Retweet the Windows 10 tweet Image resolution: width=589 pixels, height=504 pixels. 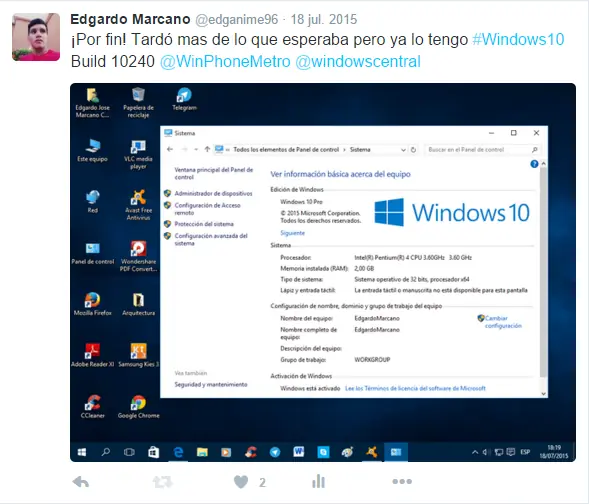click(162, 482)
